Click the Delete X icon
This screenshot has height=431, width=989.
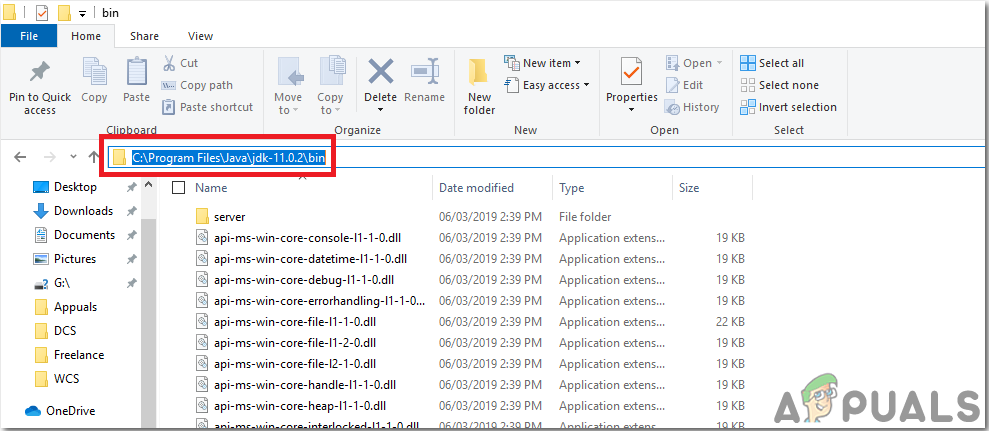point(380,71)
